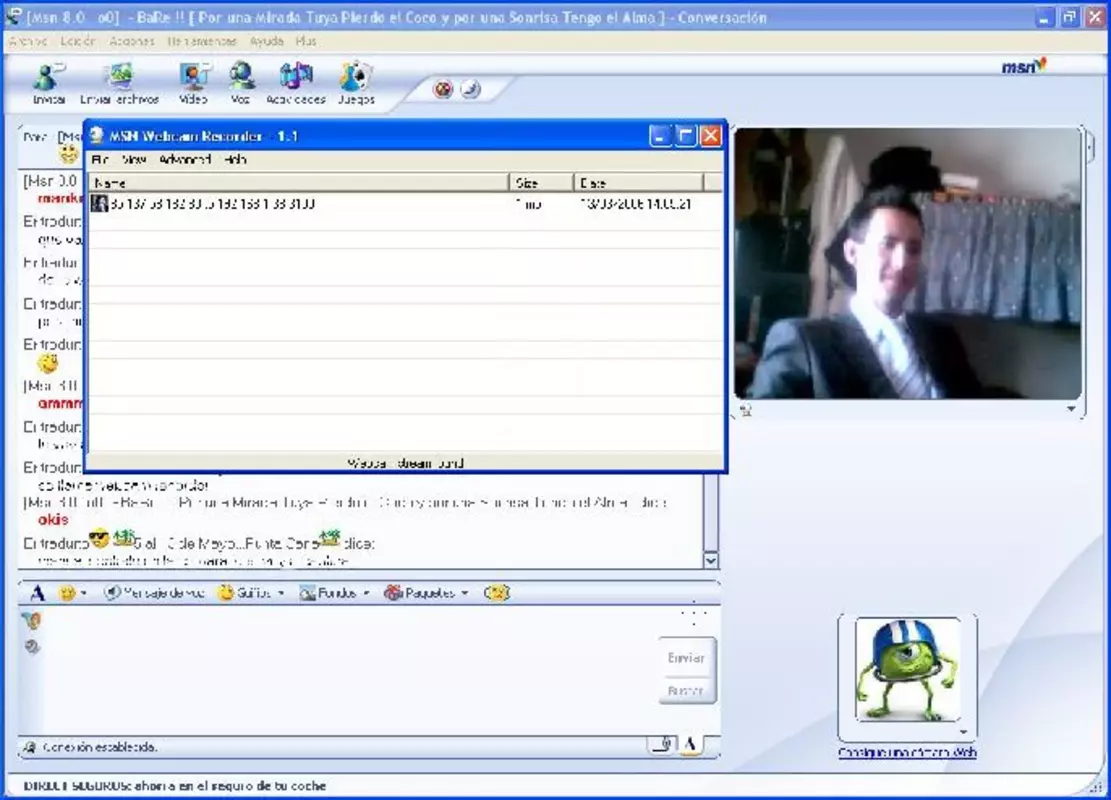Minimize the MSN Webcam Recorder window
The height and width of the screenshot is (800, 1111).
(x=660, y=135)
